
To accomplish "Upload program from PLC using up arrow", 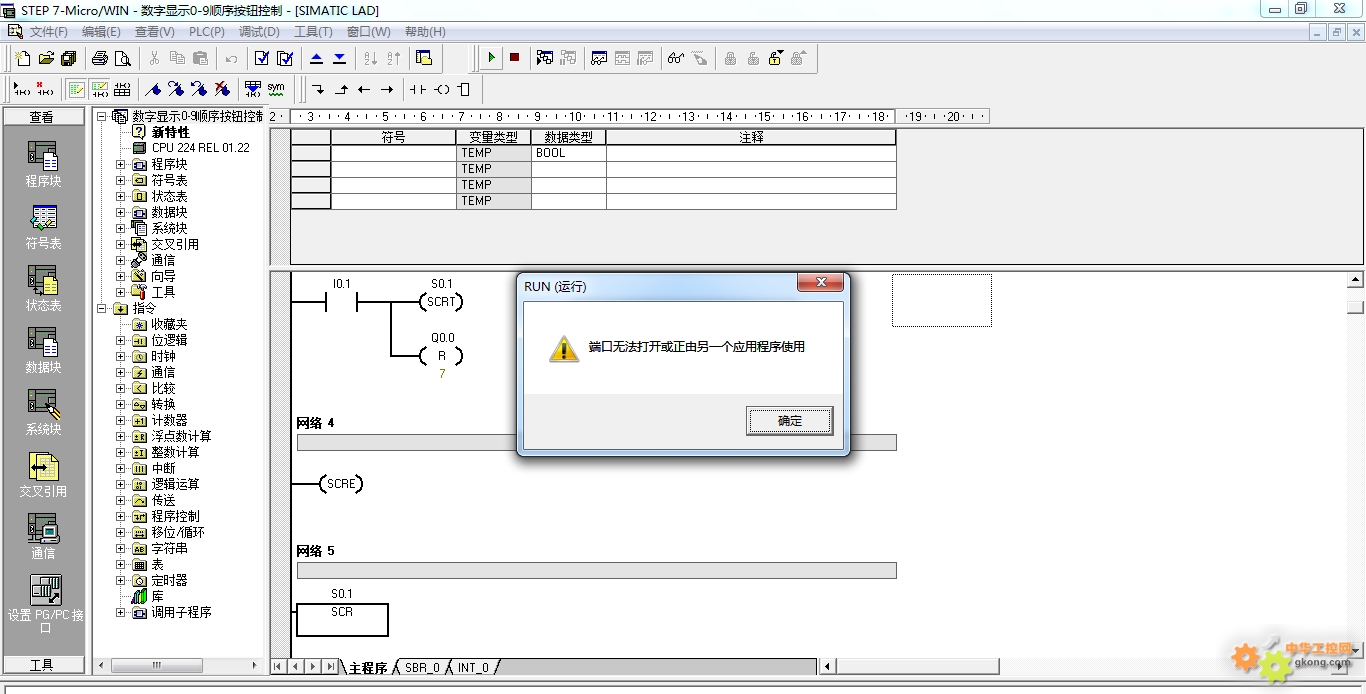I will tap(317, 58).
